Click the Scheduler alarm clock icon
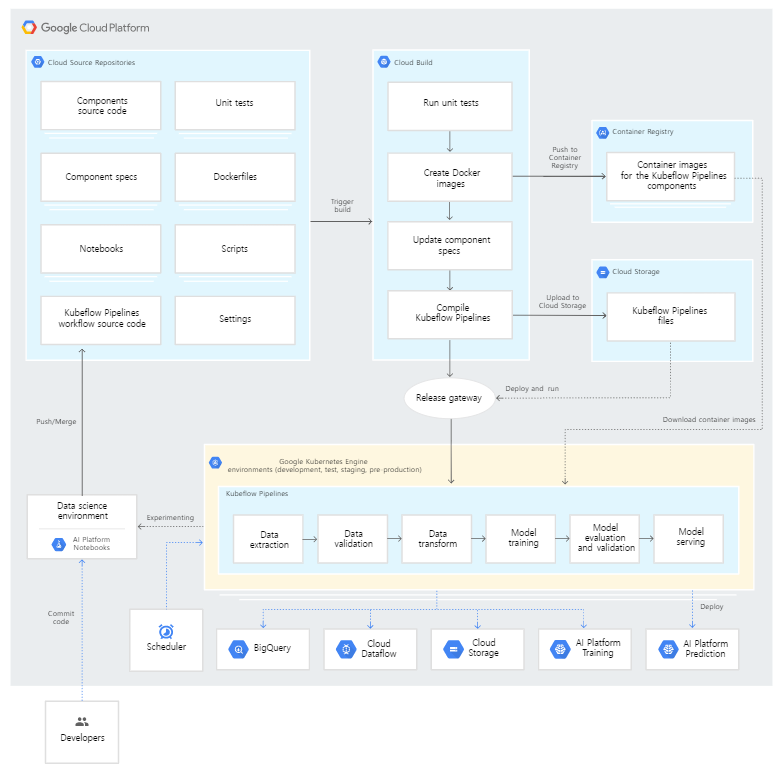This screenshot has width=781, height=777. (166, 631)
